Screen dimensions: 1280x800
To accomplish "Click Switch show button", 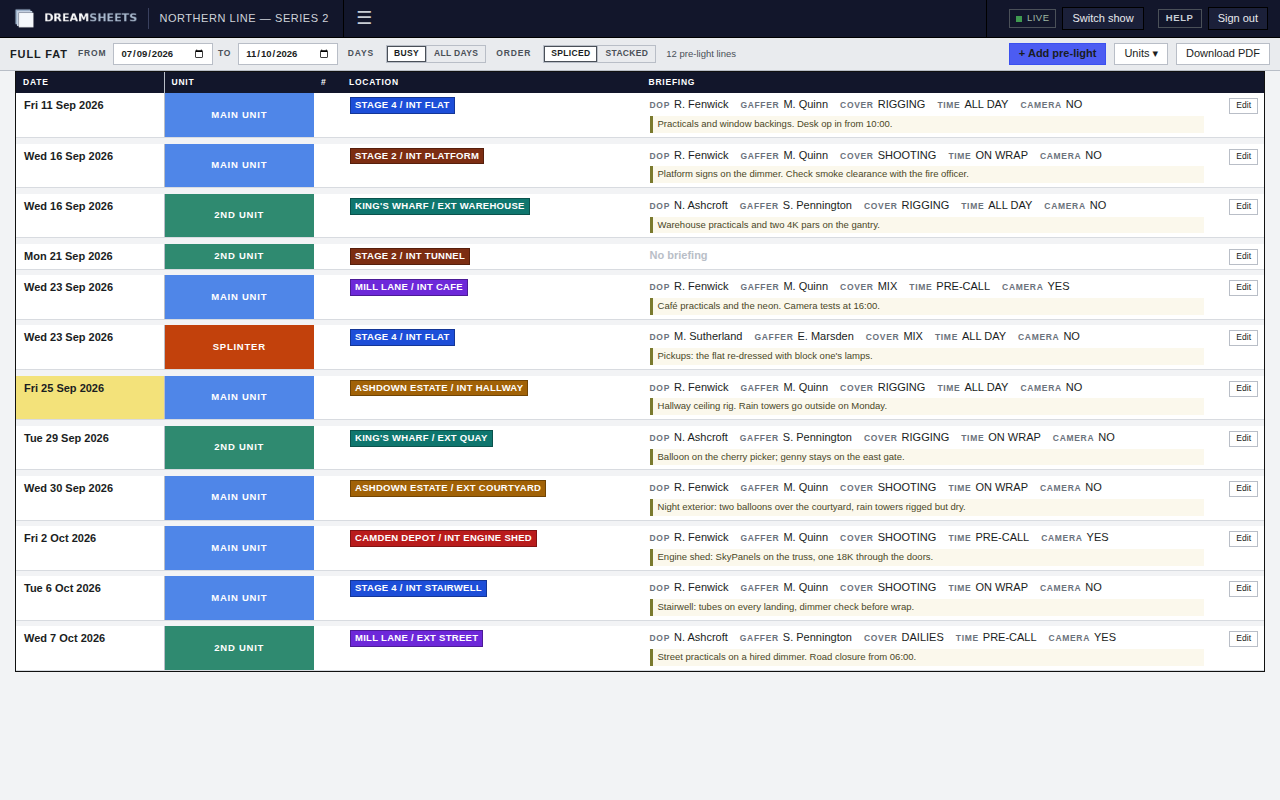I will [1103, 18].
